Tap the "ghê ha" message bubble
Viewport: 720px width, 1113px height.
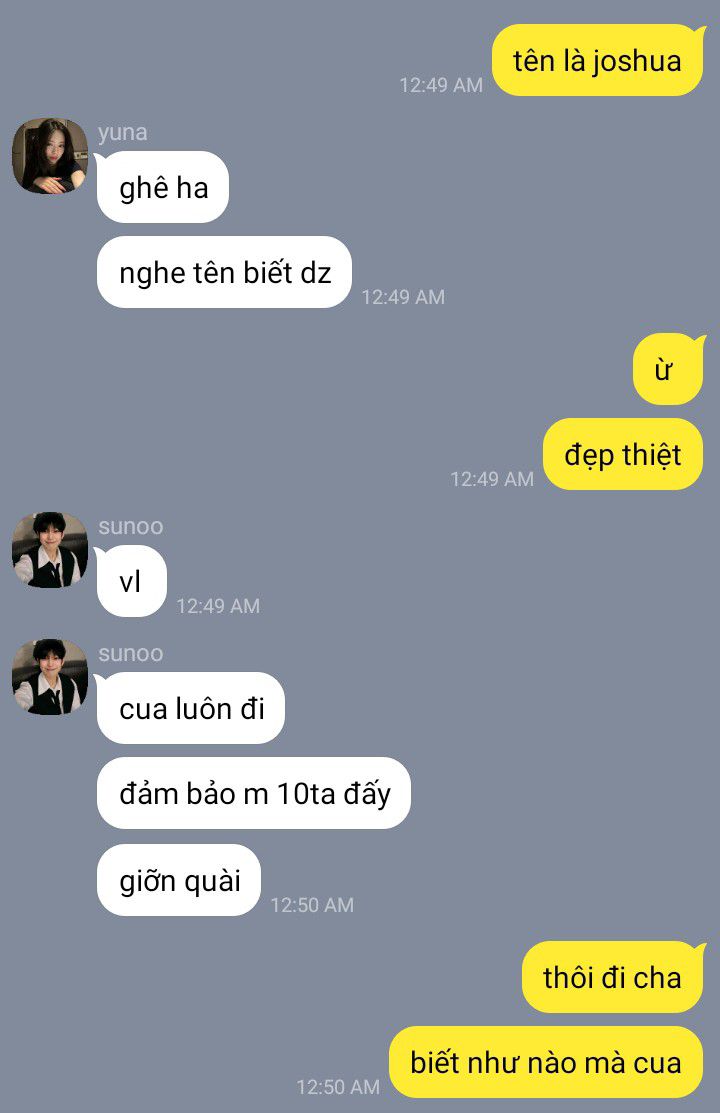pos(163,187)
